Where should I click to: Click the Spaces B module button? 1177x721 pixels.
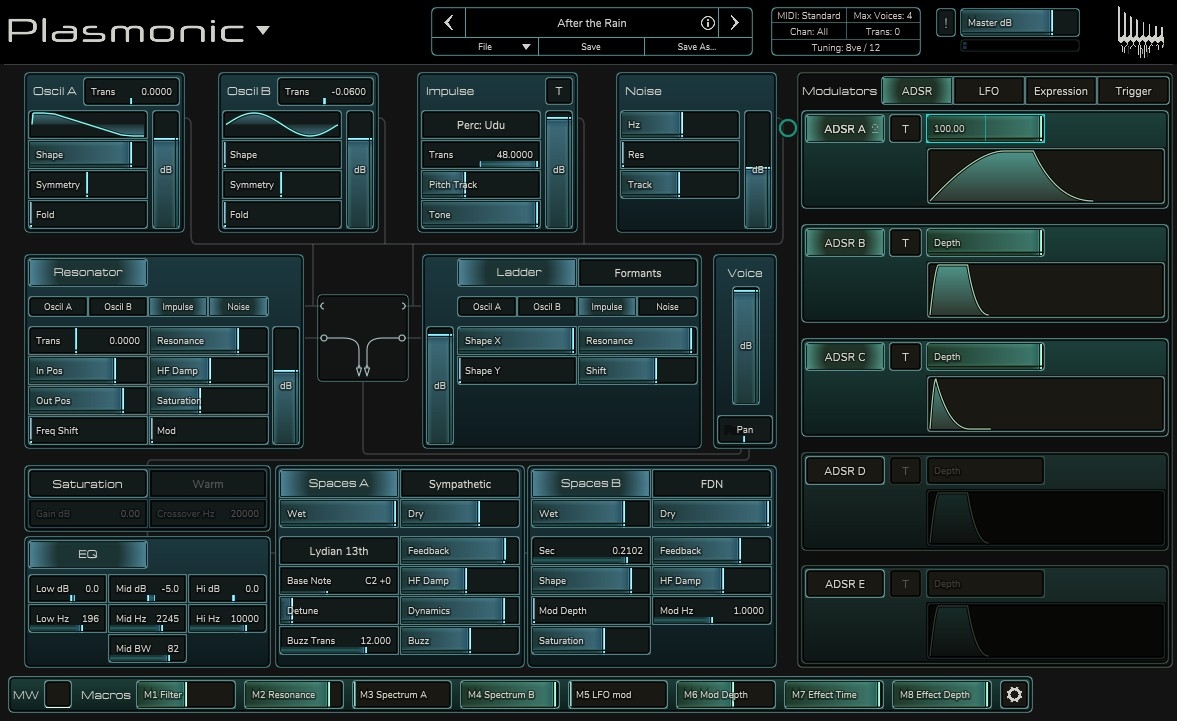pyautogui.click(x=591, y=483)
